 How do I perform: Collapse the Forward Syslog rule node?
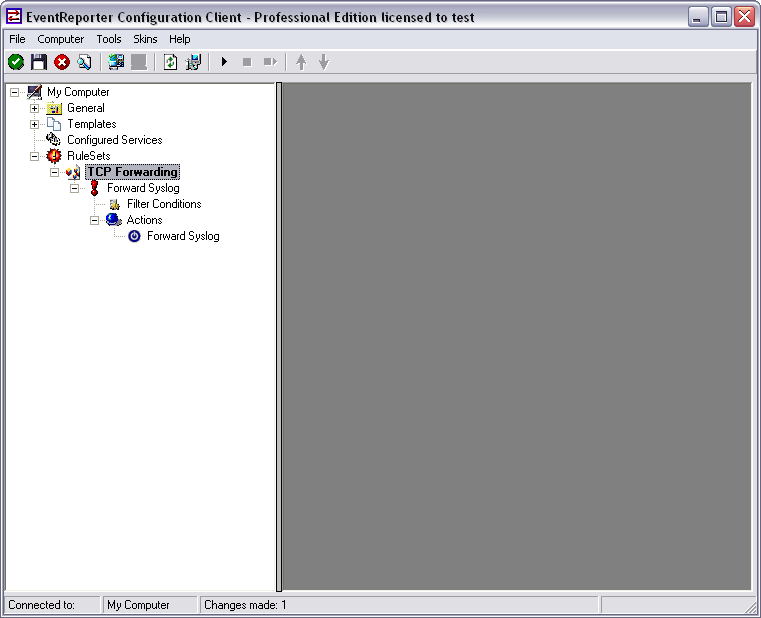(x=74, y=188)
